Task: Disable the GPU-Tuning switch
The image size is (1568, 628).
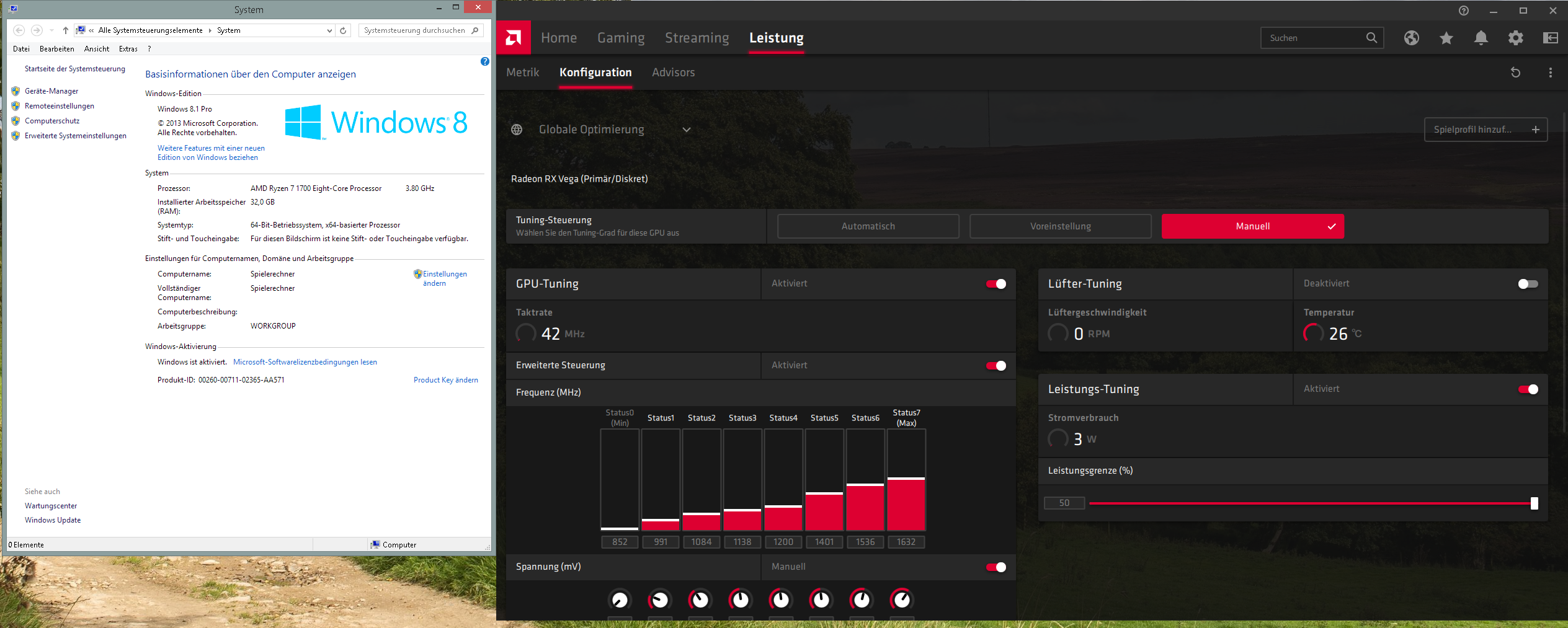Action: coord(996,284)
